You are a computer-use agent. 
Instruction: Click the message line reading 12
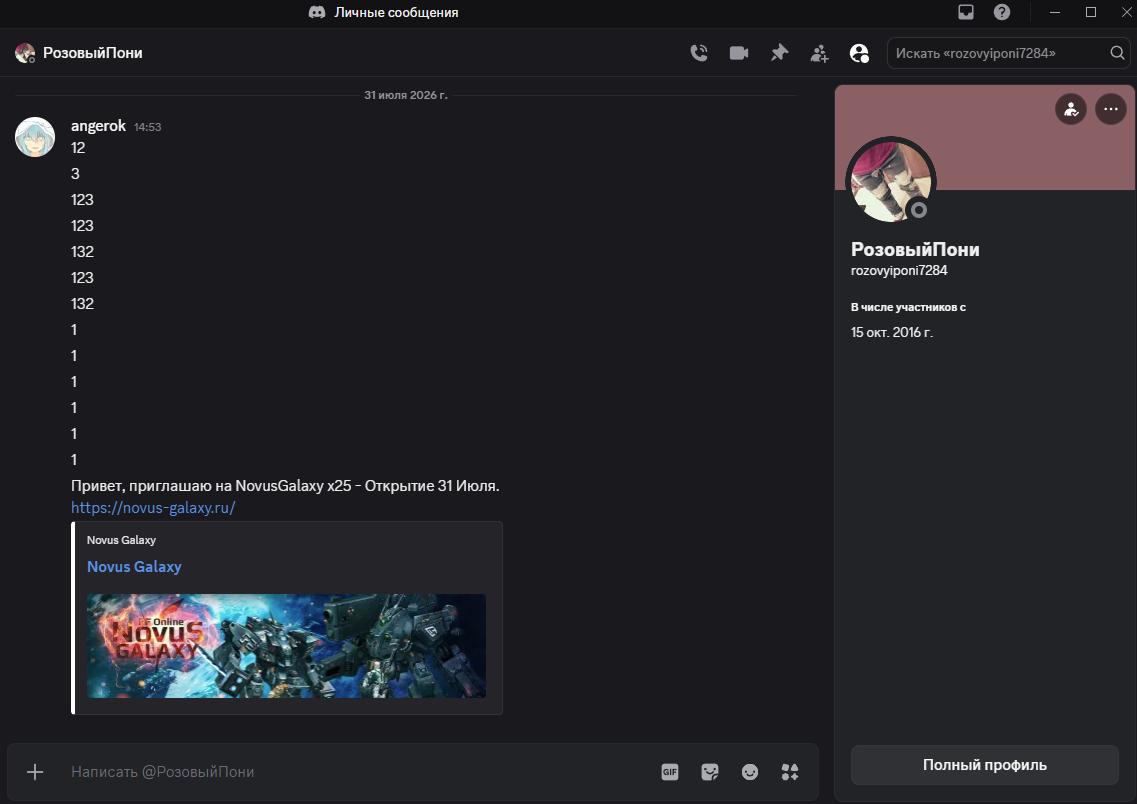coord(78,148)
